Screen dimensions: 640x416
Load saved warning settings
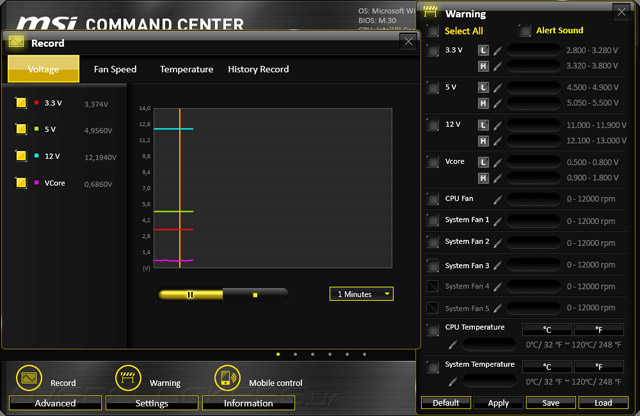pos(603,403)
